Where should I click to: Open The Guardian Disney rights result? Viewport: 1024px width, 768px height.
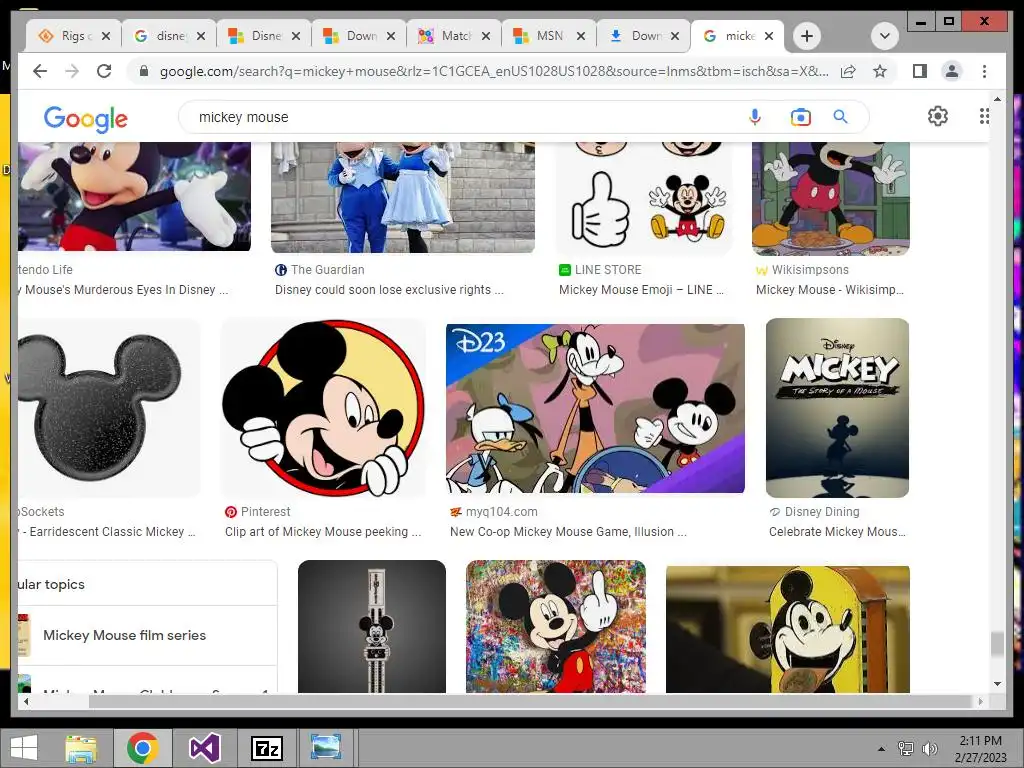(x=389, y=290)
